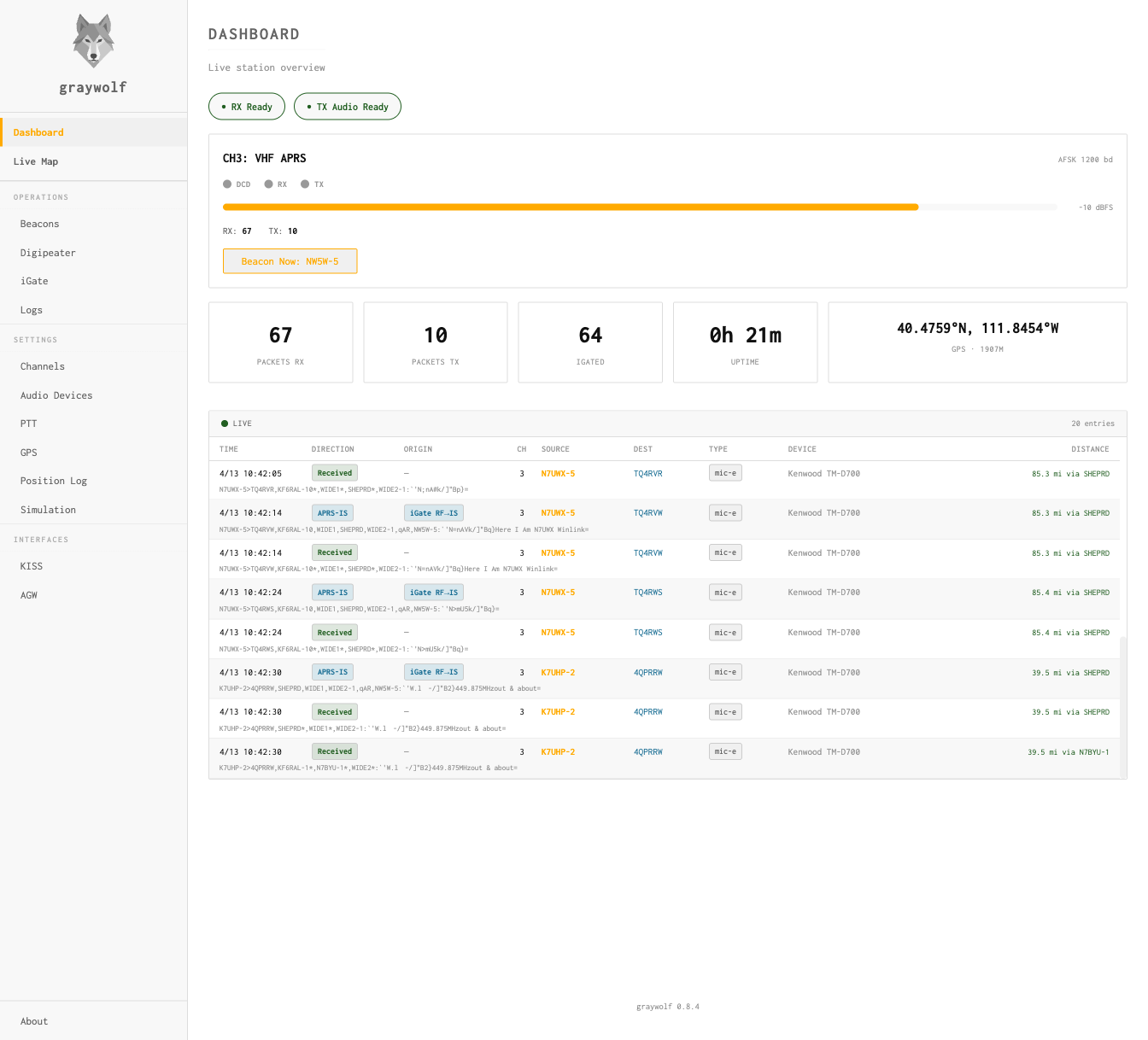Viewport: 1148px width, 1040px height.
Task: Click a Received direction badge
Action: pos(334,472)
